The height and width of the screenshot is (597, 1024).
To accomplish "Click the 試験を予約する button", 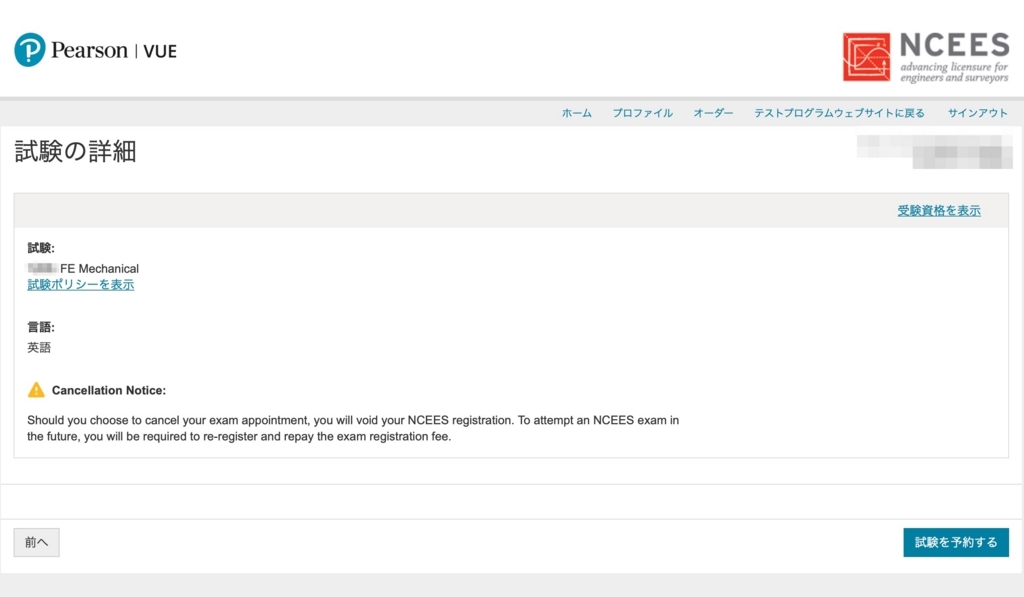I will tap(955, 542).
